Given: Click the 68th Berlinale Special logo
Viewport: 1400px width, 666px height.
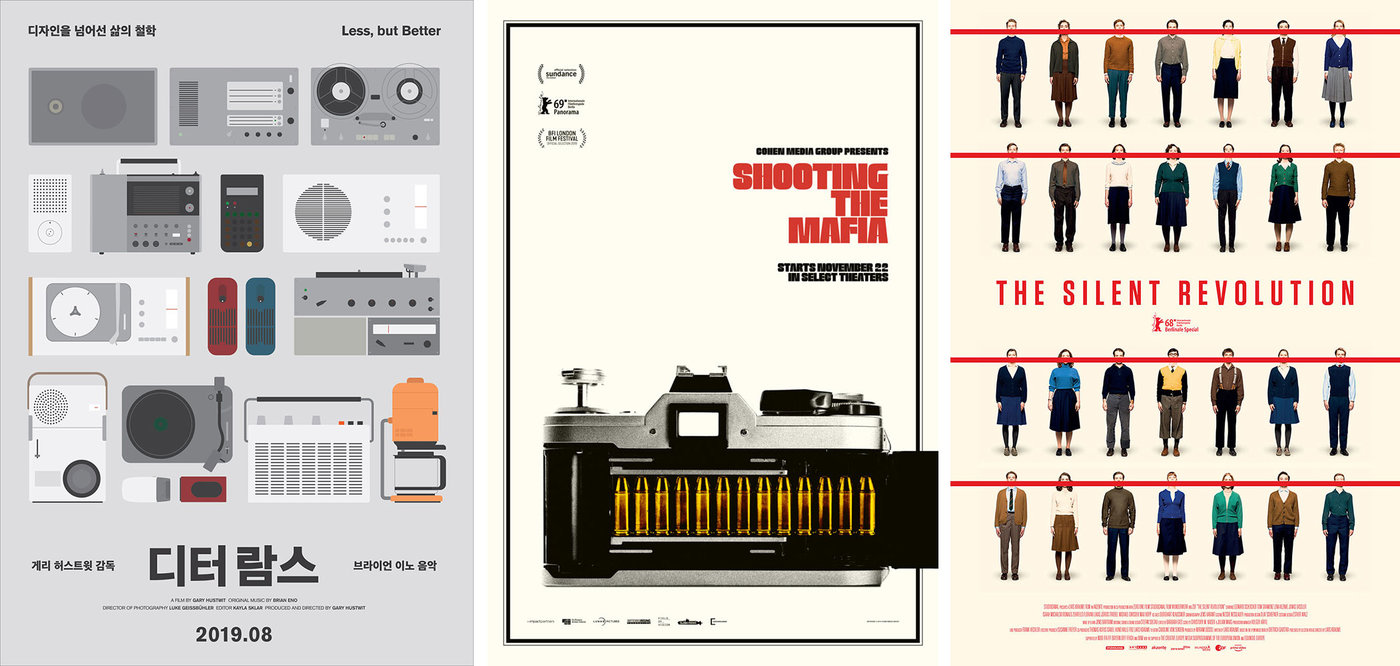Looking at the screenshot, I should coord(1175,323).
